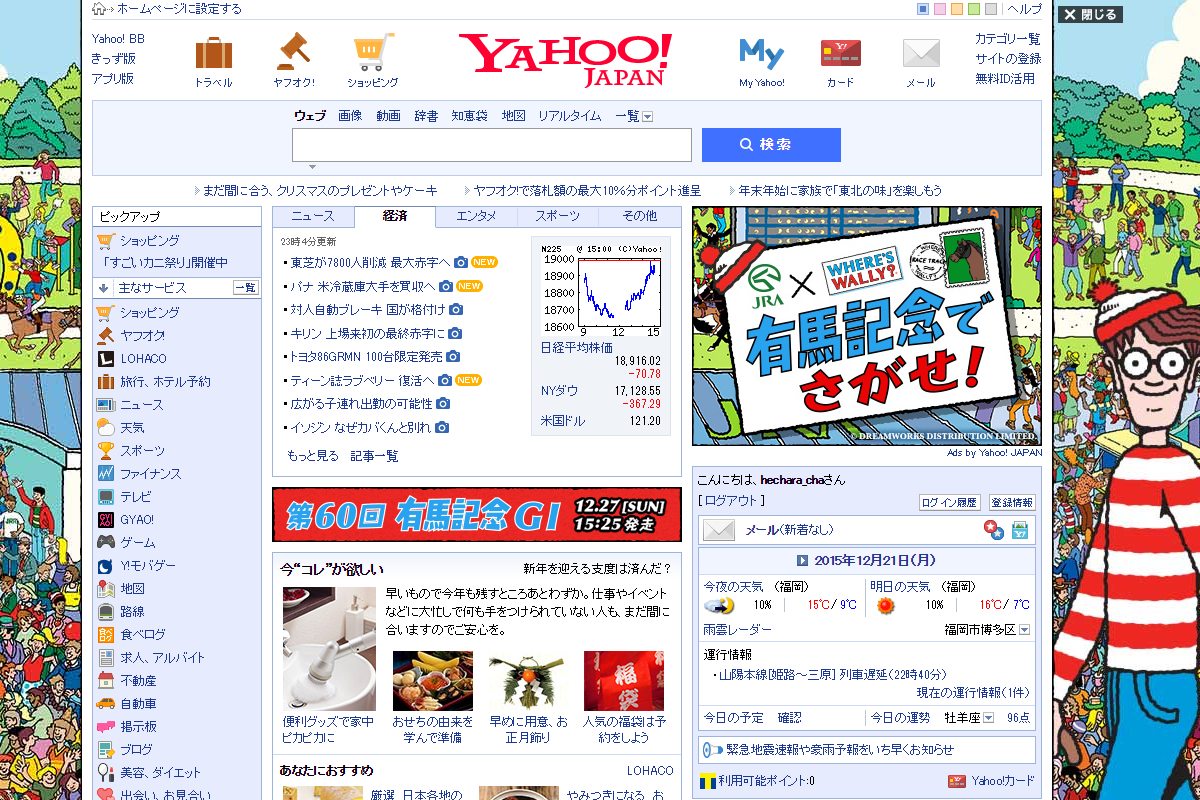Click the 地図 map icon in sidebar
This screenshot has height=800, width=1200.
(x=106, y=588)
